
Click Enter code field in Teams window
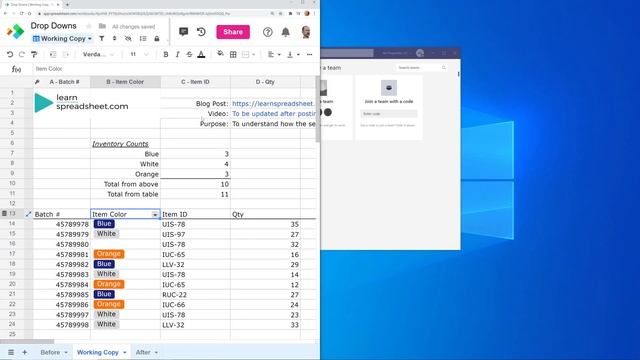click(x=389, y=114)
